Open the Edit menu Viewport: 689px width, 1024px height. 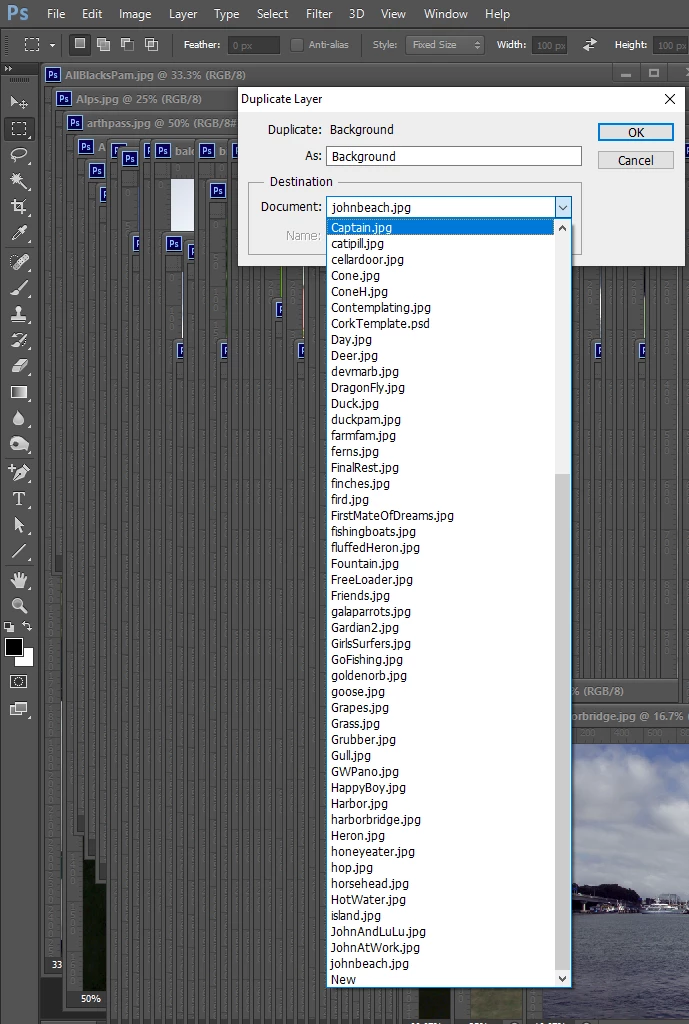point(92,14)
